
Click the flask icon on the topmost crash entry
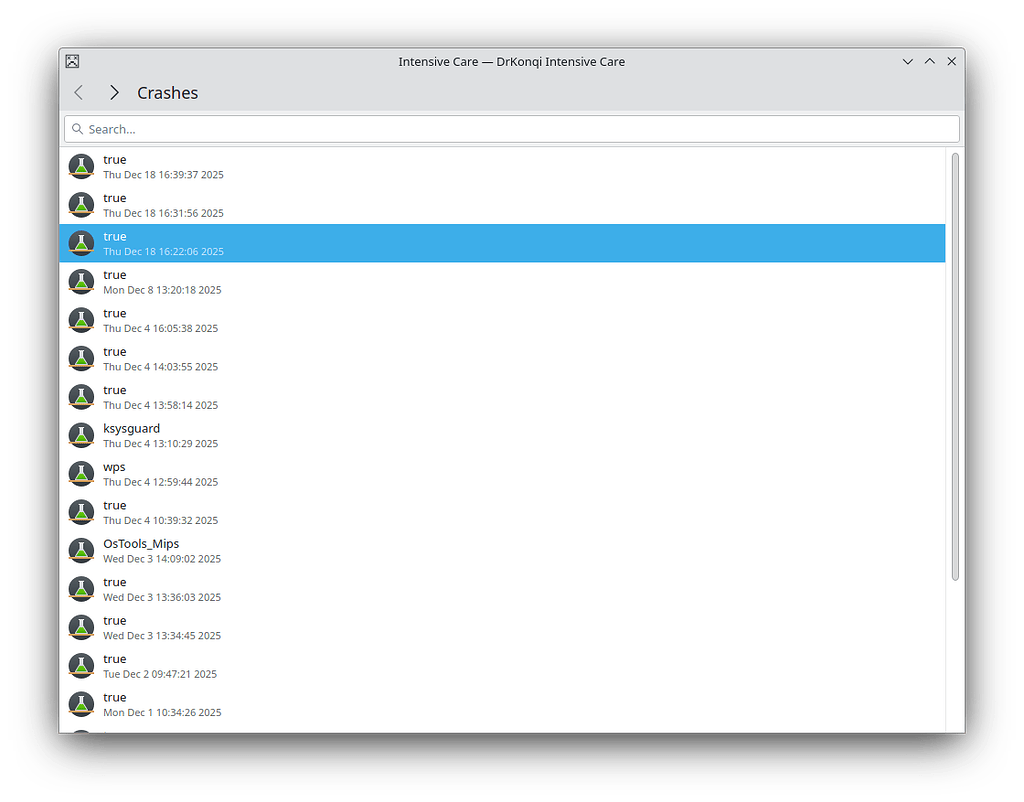click(81, 165)
